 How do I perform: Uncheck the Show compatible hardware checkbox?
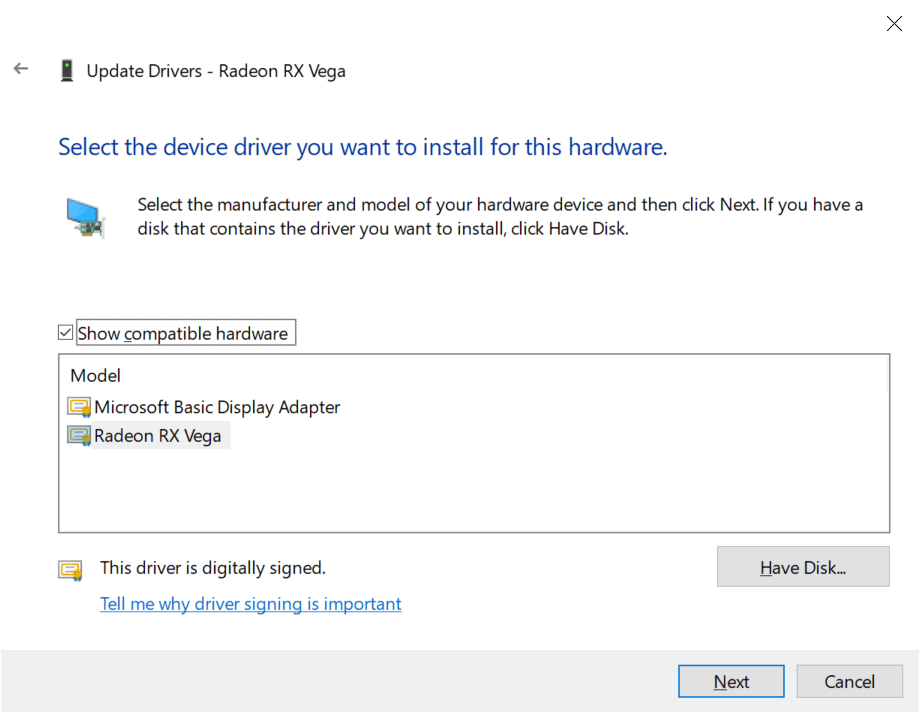point(66,333)
